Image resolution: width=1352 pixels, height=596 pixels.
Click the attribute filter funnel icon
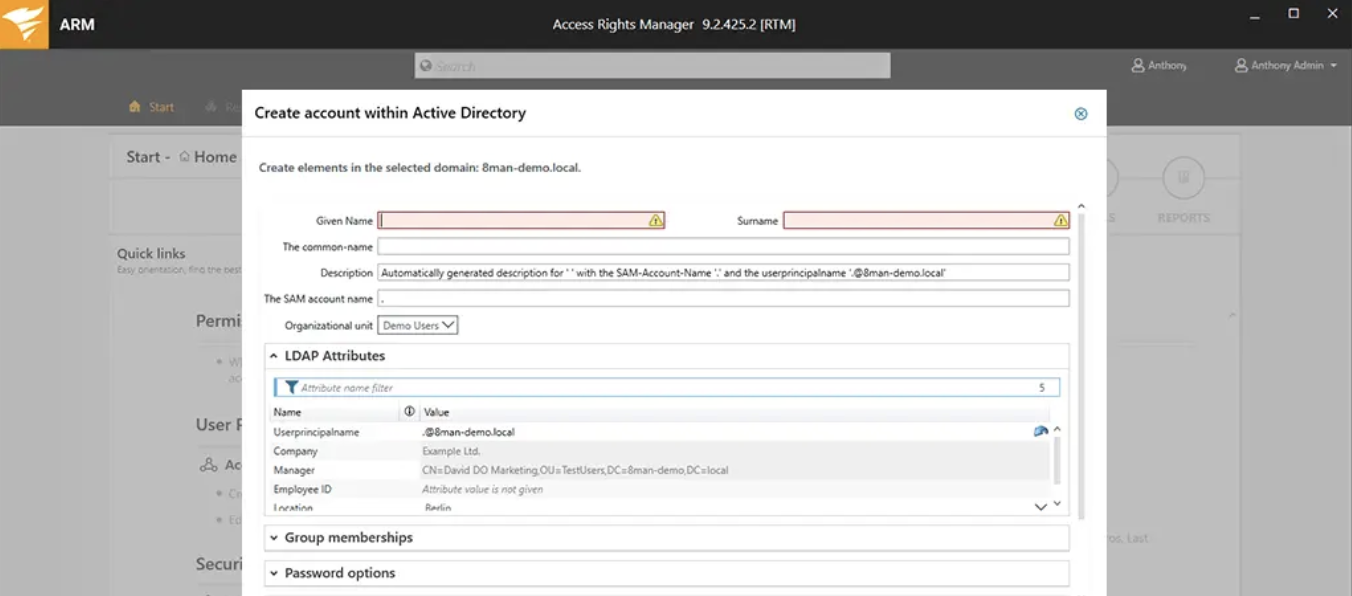pyautogui.click(x=291, y=387)
